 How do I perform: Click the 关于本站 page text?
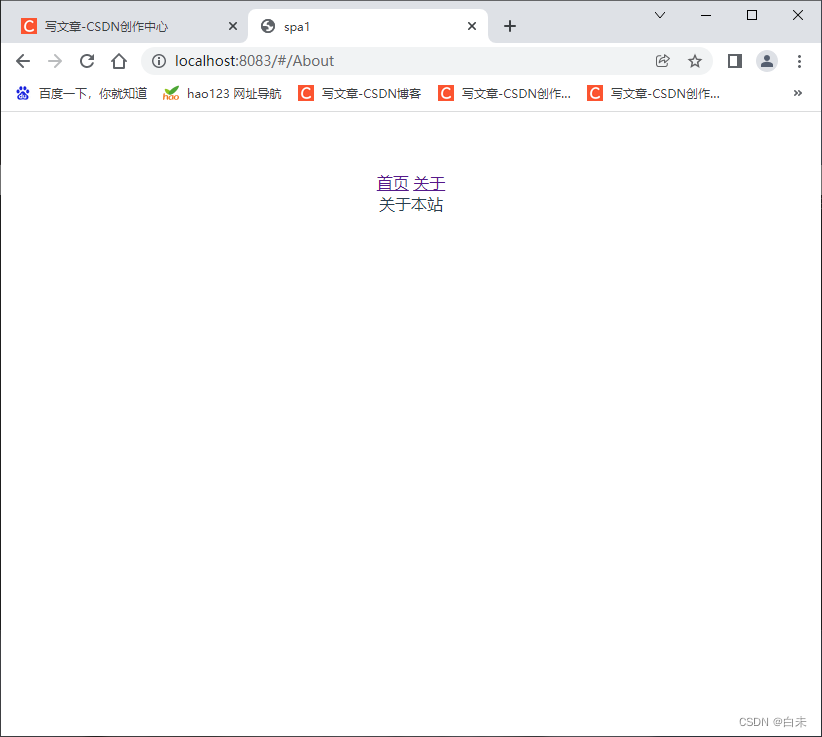[411, 204]
